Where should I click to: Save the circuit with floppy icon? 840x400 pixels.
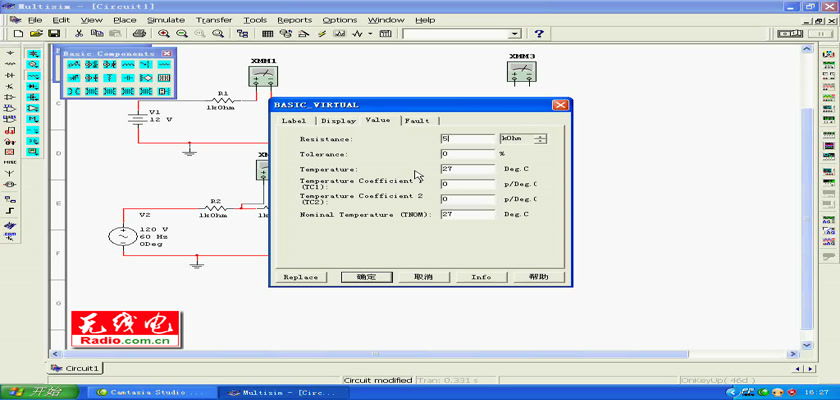pyautogui.click(x=54, y=33)
